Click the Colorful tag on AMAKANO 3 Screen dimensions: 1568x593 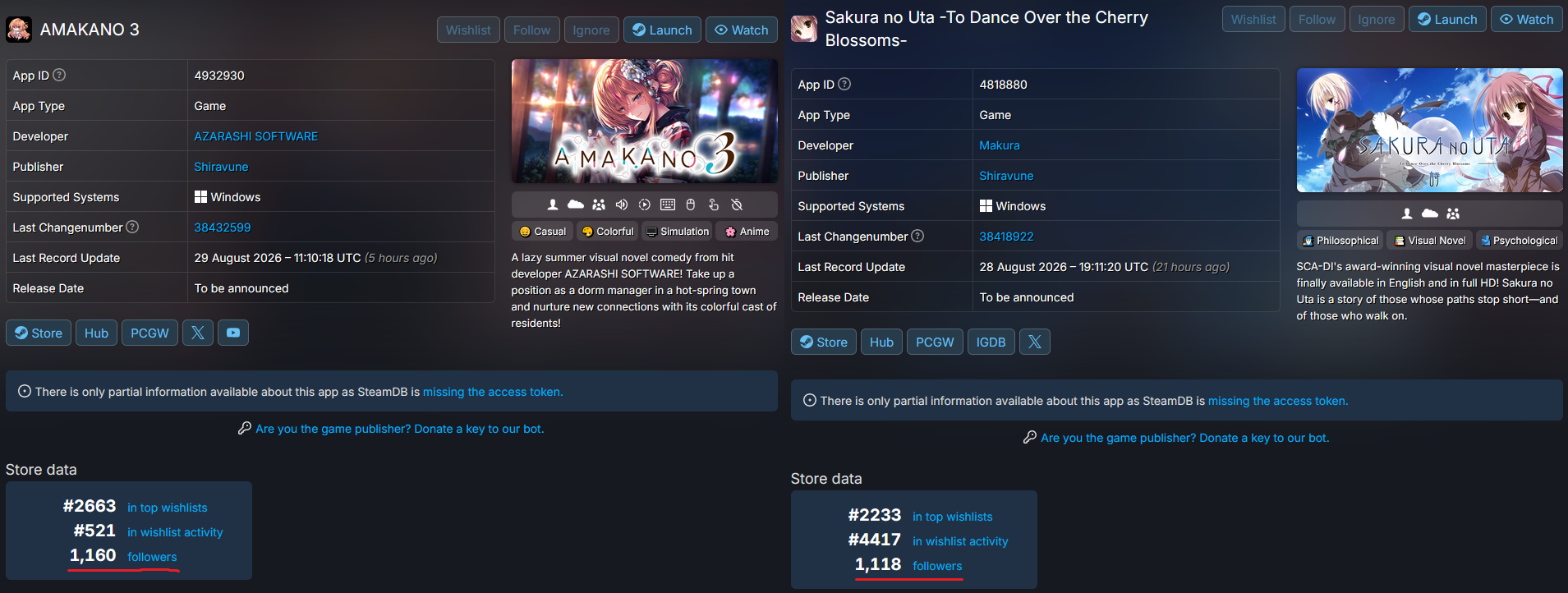click(x=608, y=232)
